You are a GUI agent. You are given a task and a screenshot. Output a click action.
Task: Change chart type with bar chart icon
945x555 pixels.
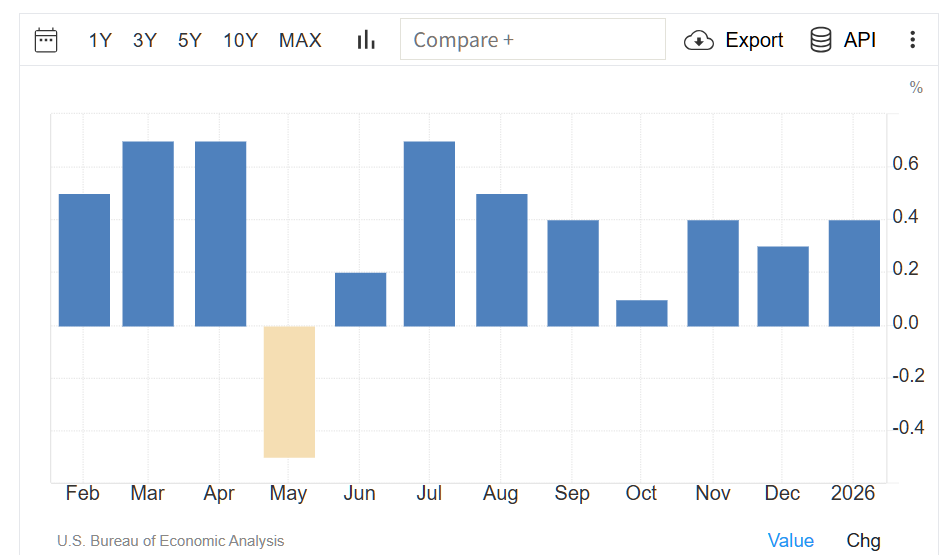[366, 40]
